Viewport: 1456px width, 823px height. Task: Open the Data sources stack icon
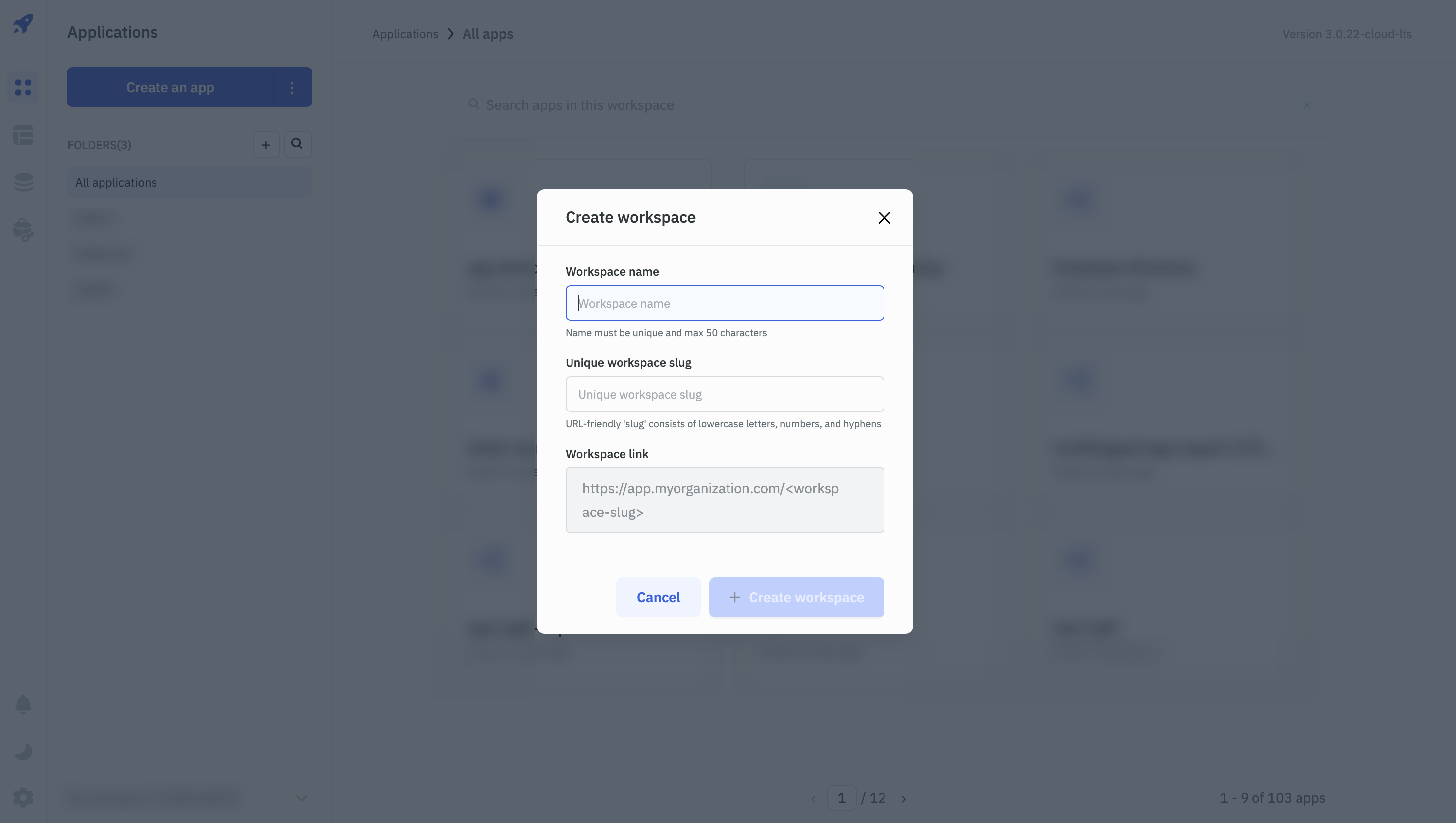pos(23,182)
